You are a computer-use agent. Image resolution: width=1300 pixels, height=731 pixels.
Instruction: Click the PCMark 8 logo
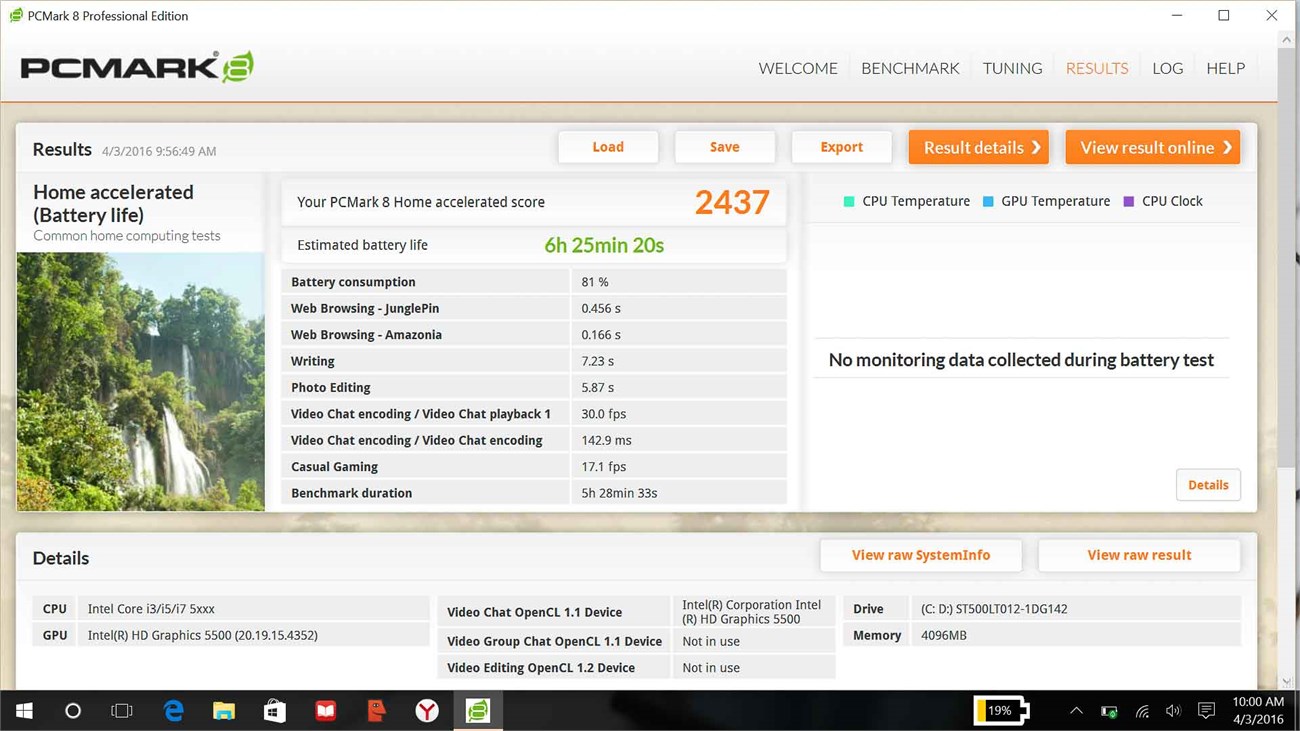pyautogui.click(x=135, y=66)
